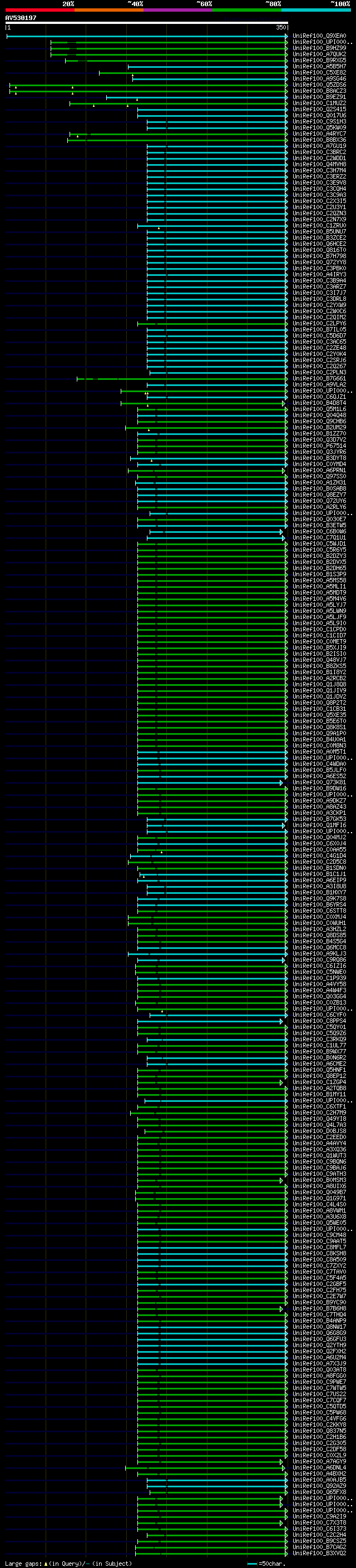Viewport: 356px width, 1568px height.
Task: Select the label UniRef100_B3ETW5
Action: coord(319,525)
